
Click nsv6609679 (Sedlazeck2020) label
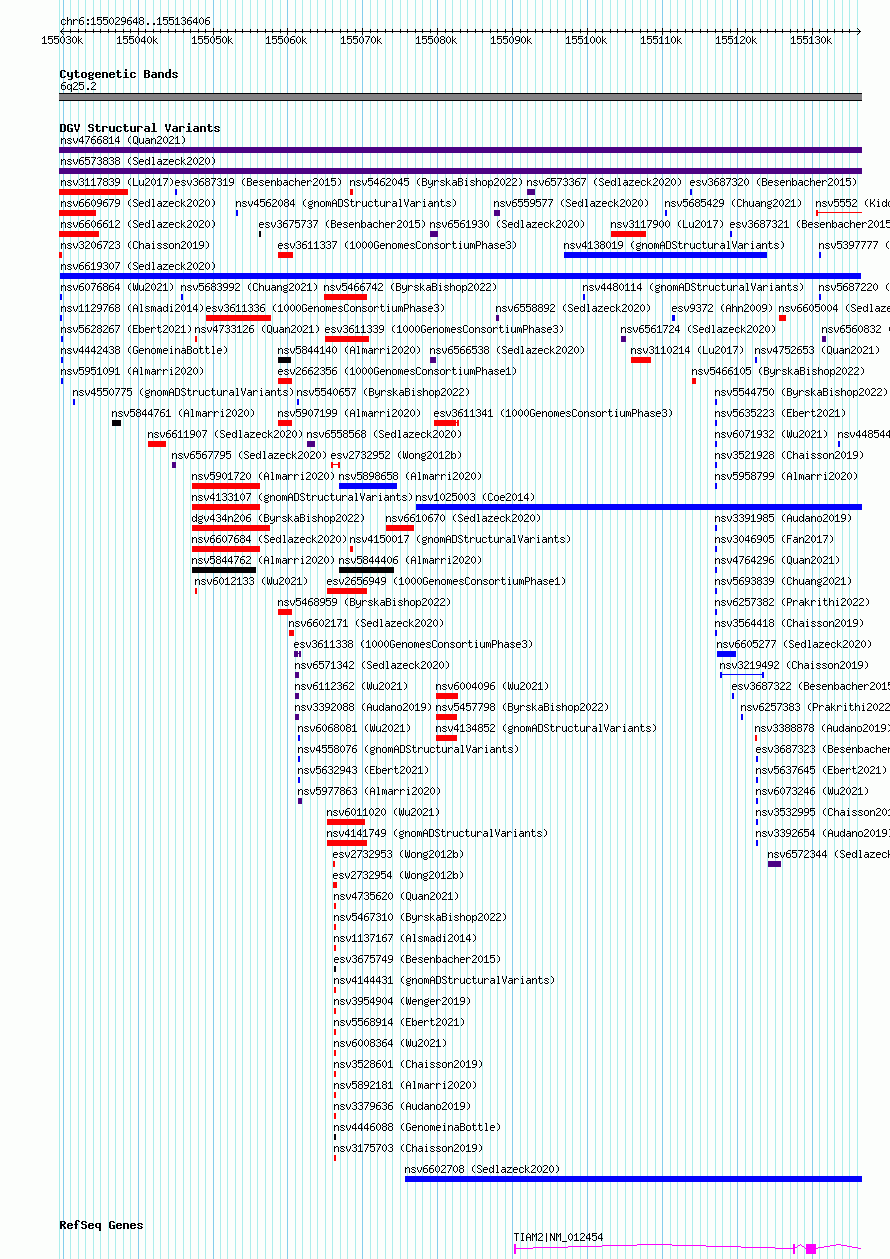coord(137,203)
